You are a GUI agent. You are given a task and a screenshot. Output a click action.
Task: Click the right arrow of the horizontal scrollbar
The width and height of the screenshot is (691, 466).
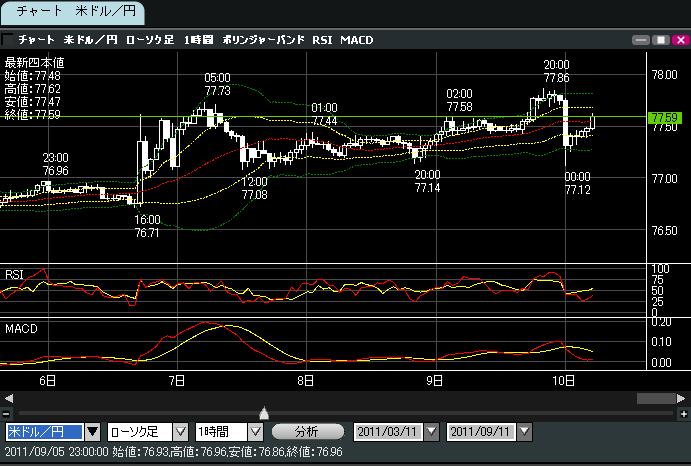(x=682, y=398)
